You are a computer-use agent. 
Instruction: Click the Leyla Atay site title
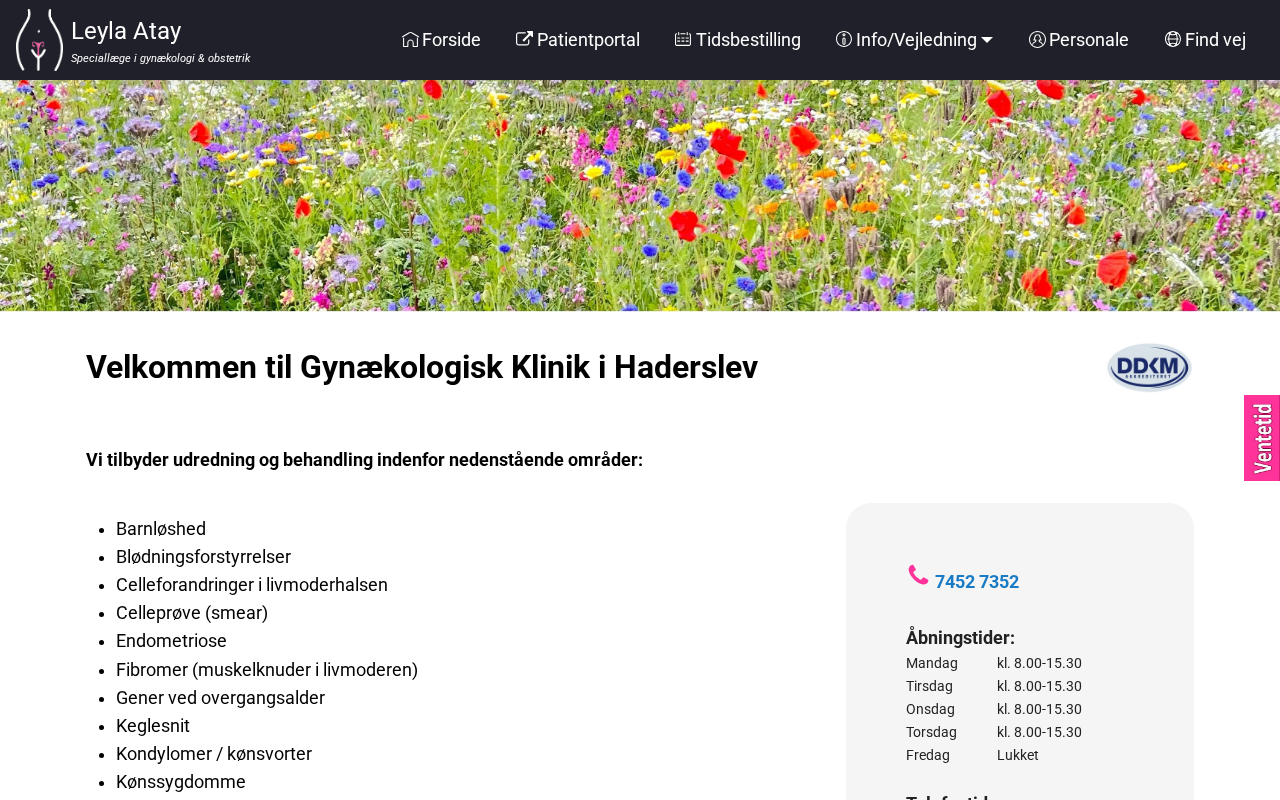(126, 31)
